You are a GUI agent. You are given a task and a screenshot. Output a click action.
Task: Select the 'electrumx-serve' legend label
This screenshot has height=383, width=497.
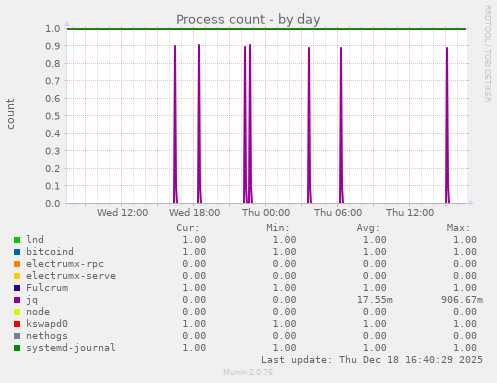click(x=71, y=276)
